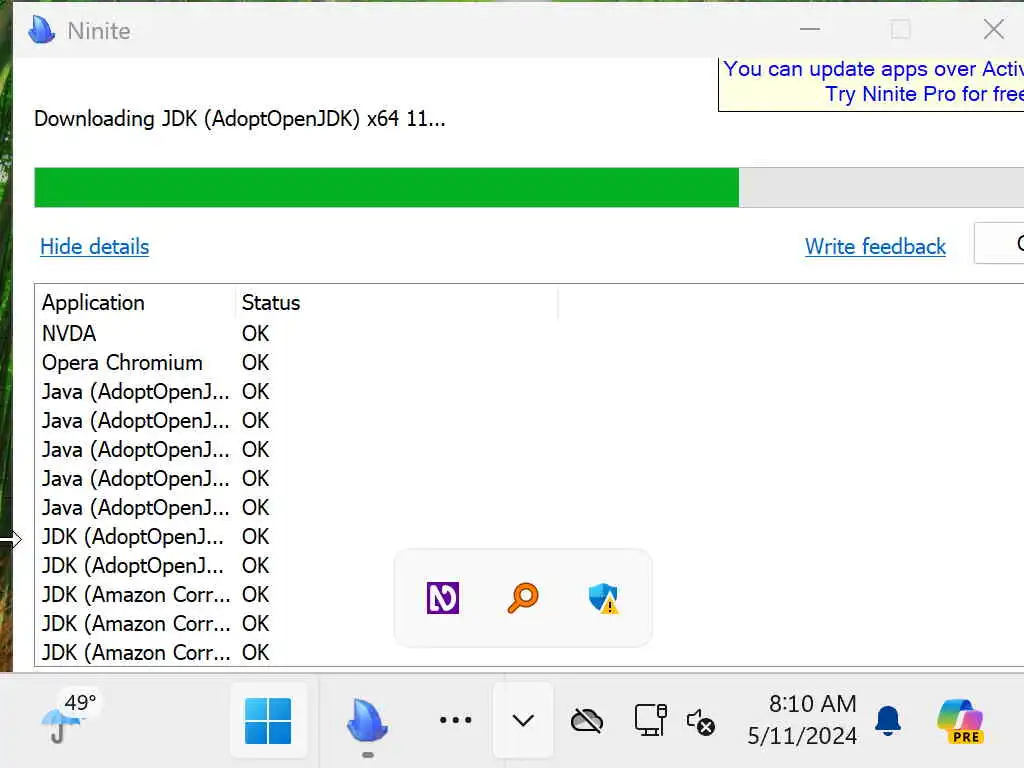Viewport: 1024px width, 768px height.
Task: Open OneDrive cloud status icon
Action: click(x=586, y=721)
